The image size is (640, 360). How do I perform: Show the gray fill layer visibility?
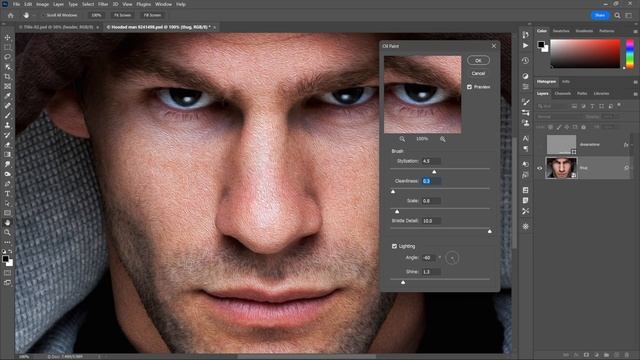(x=540, y=144)
